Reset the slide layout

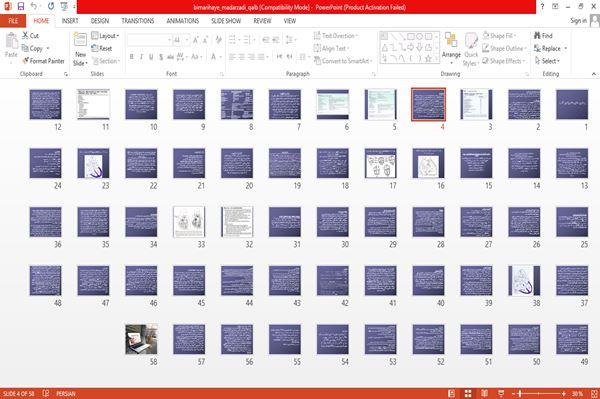tap(102, 49)
